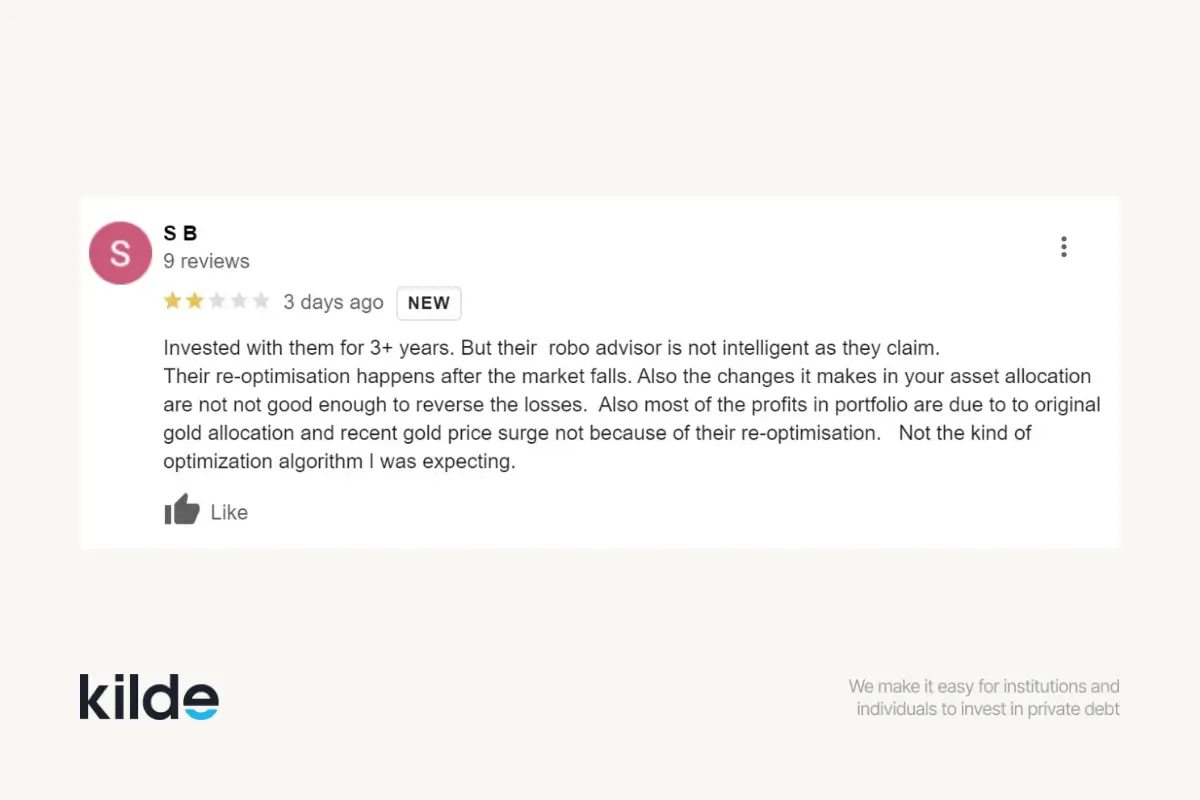Click the 3 days ago timestamp
The height and width of the screenshot is (800, 1200).
333,302
